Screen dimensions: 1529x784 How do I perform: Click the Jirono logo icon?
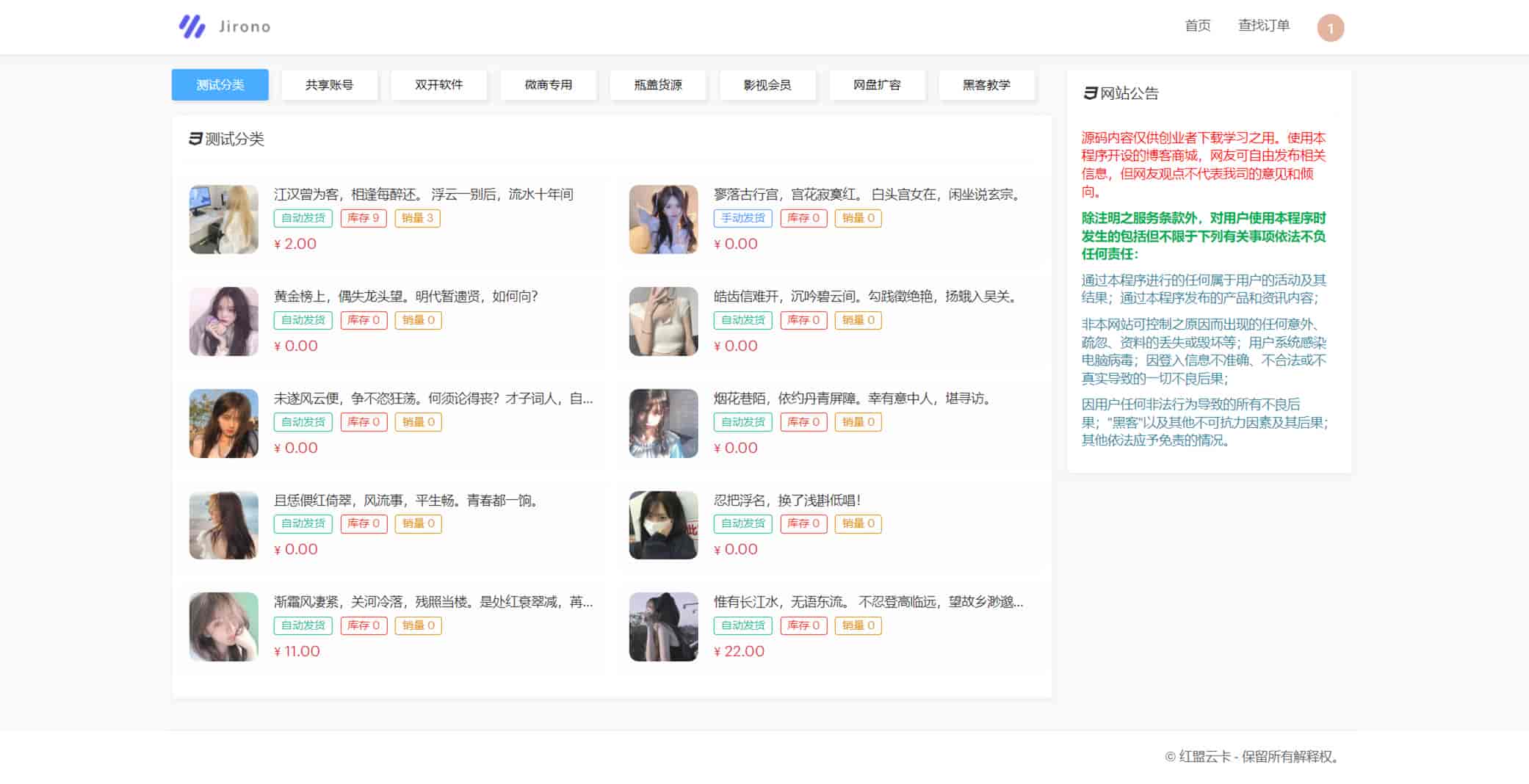192,26
